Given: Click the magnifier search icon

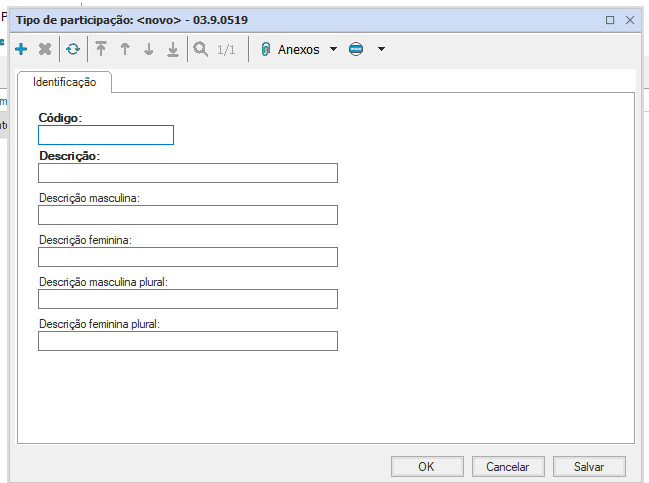Looking at the screenshot, I should point(201,49).
